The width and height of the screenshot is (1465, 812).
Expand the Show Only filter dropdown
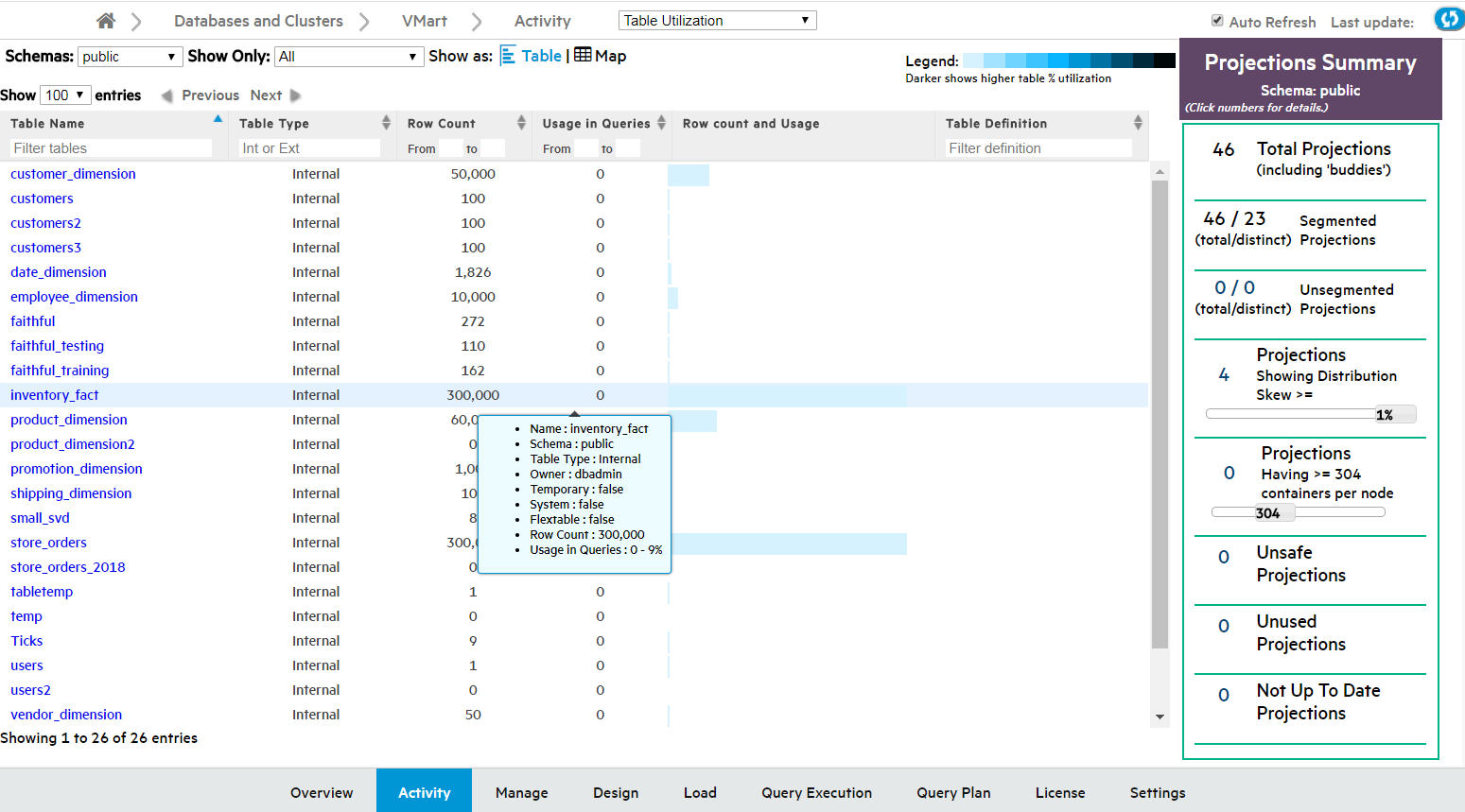(x=348, y=57)
